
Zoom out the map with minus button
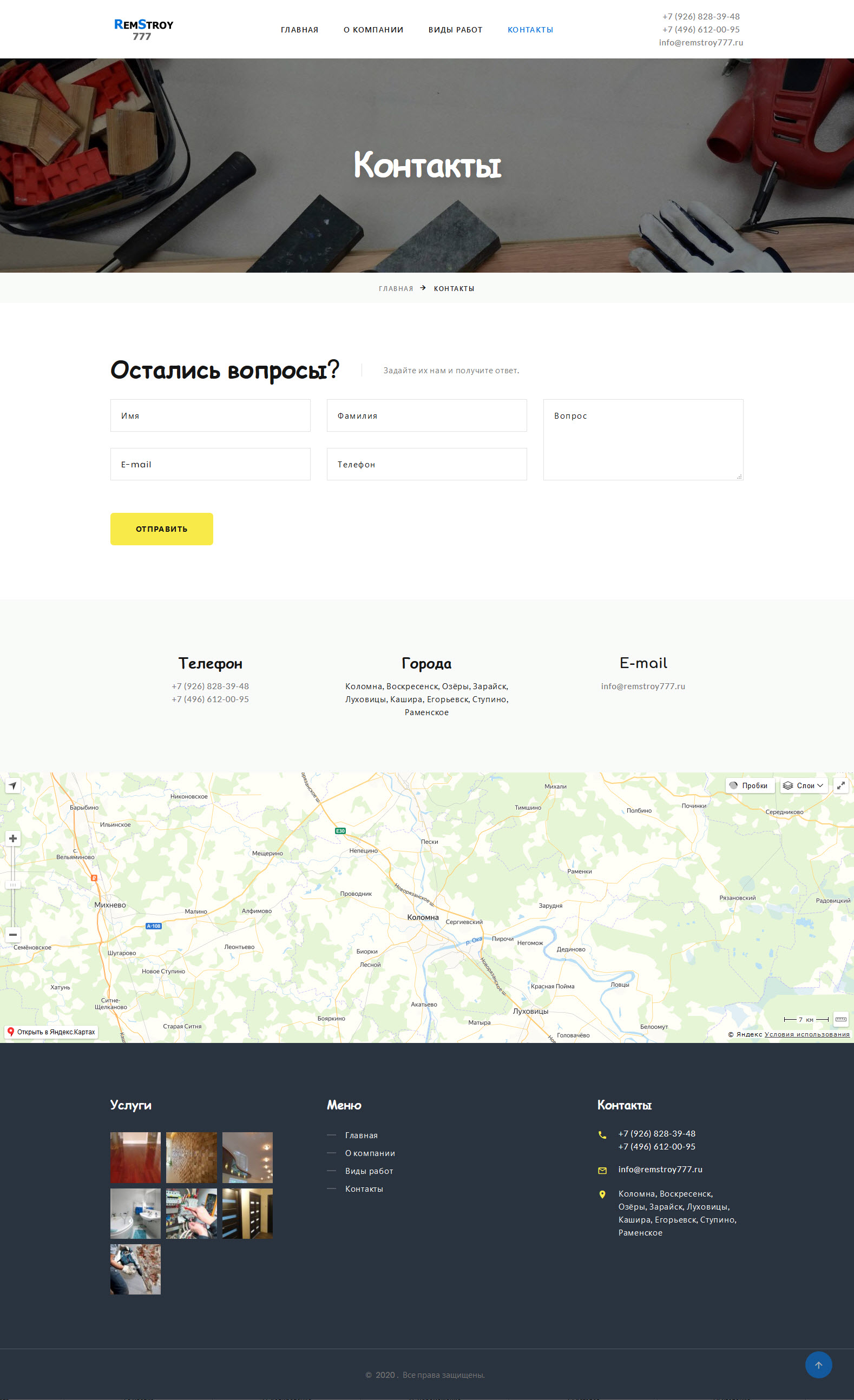12,935
